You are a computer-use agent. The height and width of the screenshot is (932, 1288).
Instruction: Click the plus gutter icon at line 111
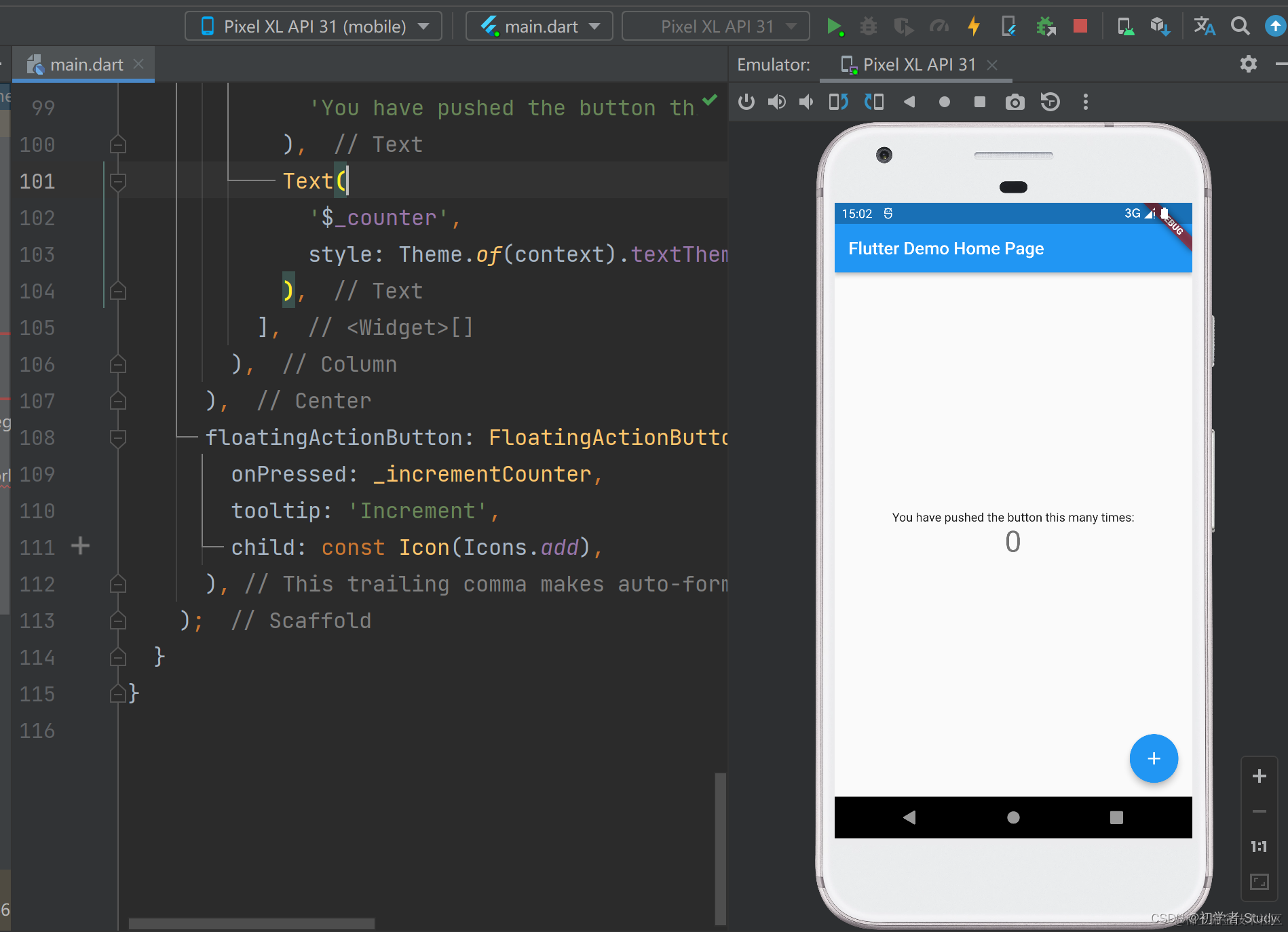tap(80, 545)
